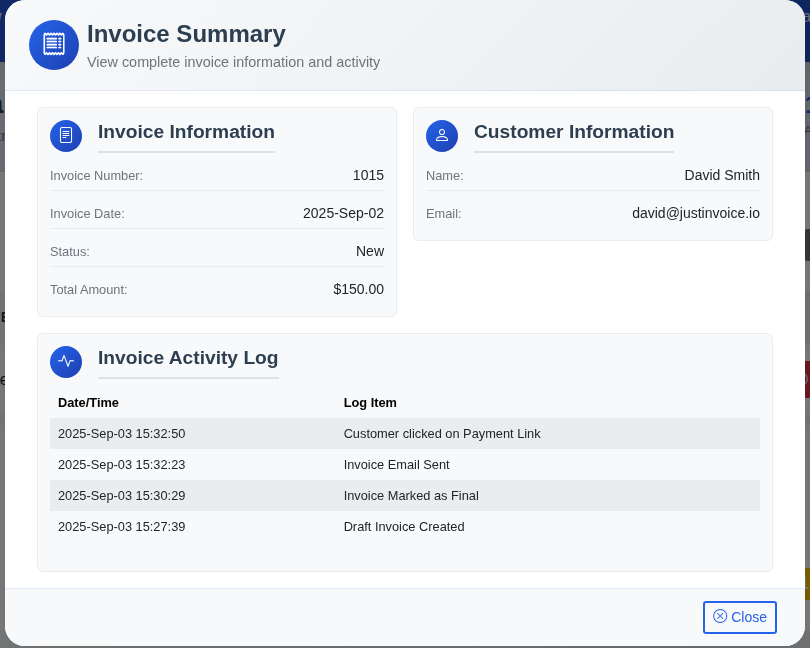This screenshot has width=810, height=648.
Task: Click the status value New
Action: 370,251
